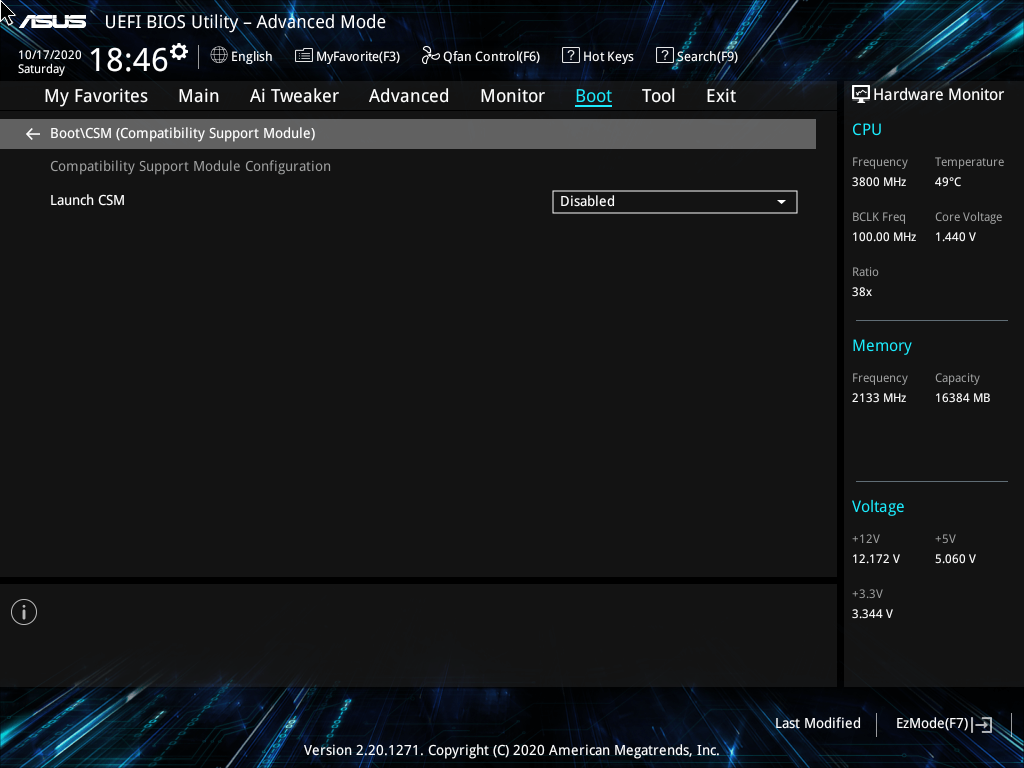Image resolution: width=1024 pixels, height=768 pixels.
Task: Show the Hot Keys label
Action: 608,57
